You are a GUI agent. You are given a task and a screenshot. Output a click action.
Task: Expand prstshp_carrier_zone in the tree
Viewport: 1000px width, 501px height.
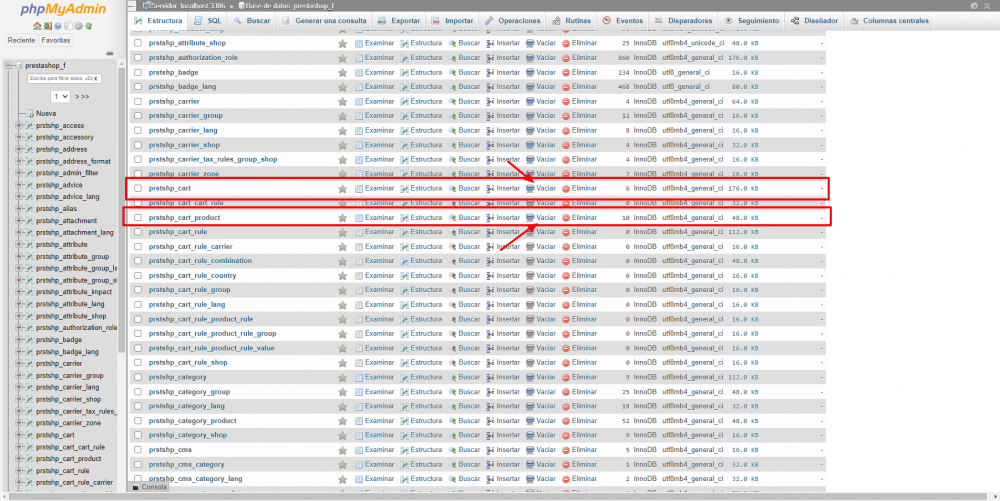pyautogui.click(x=19, y=423)
